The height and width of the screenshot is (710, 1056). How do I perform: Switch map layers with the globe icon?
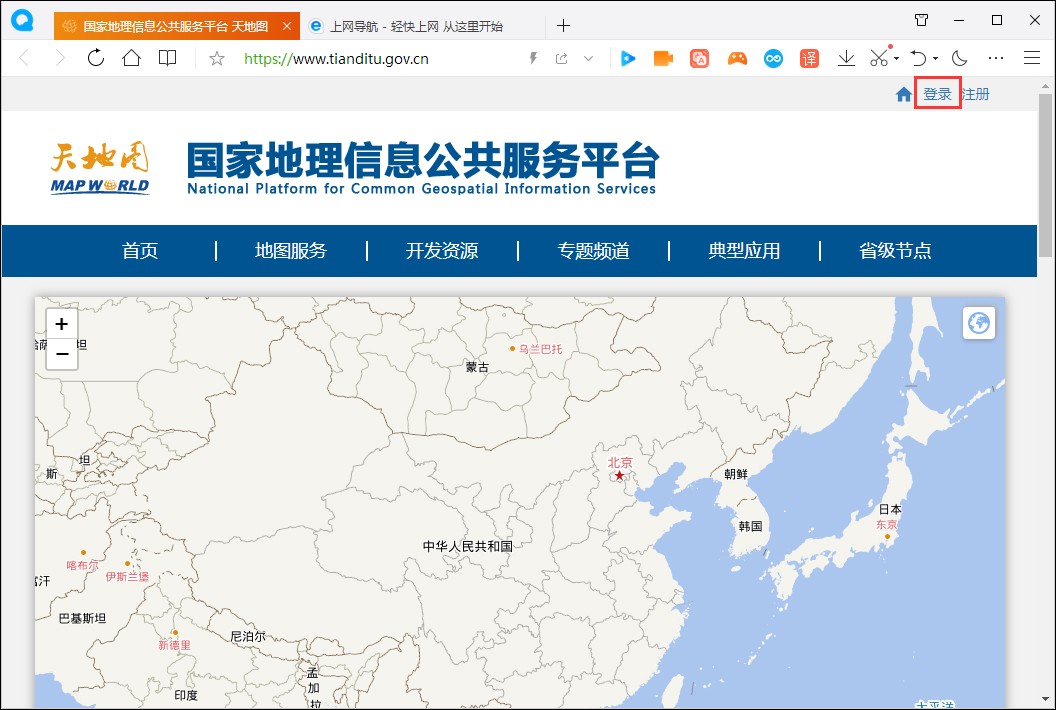pos(979,322)
